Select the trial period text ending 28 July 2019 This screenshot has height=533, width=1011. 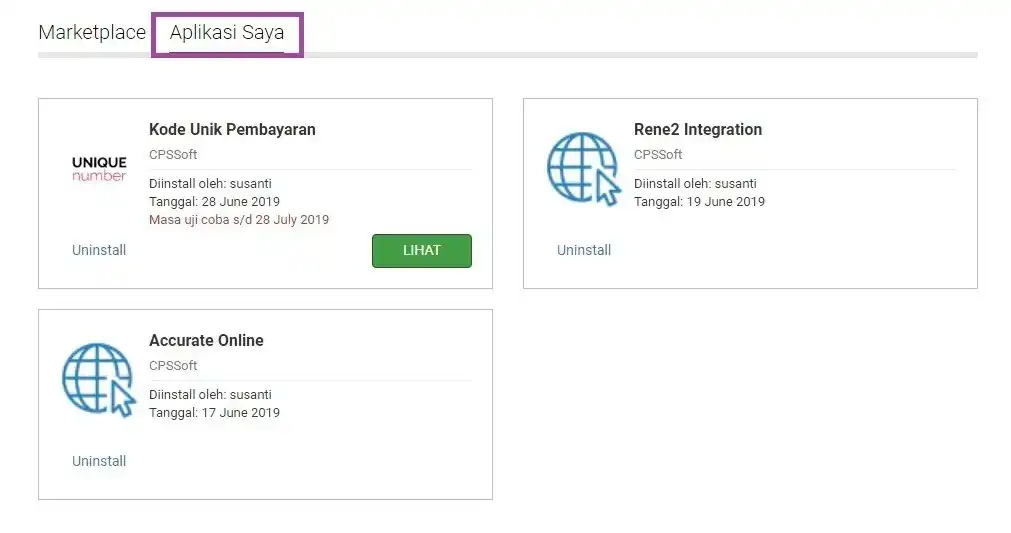tap(239, 220)
